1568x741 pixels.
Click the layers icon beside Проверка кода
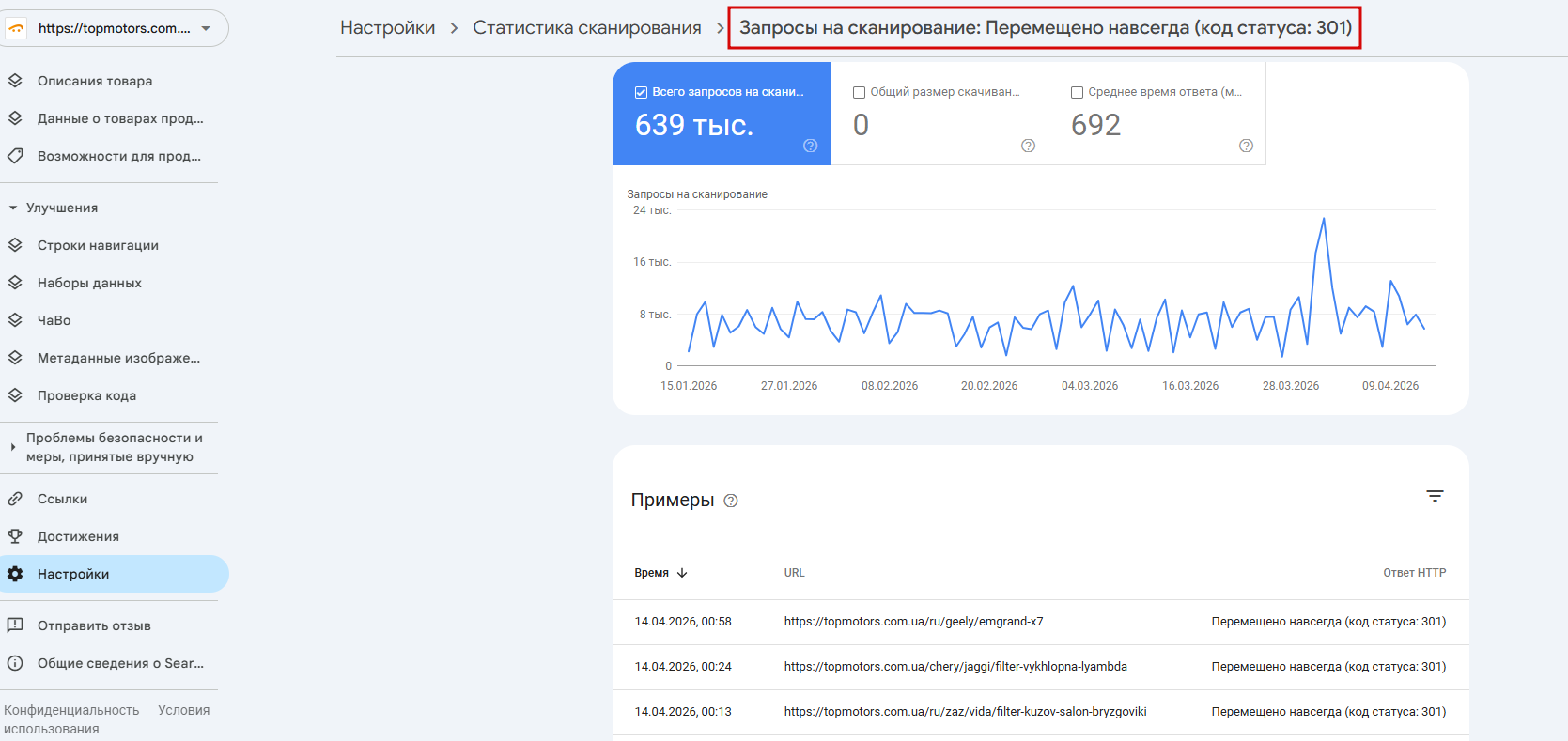pos(15,395)
